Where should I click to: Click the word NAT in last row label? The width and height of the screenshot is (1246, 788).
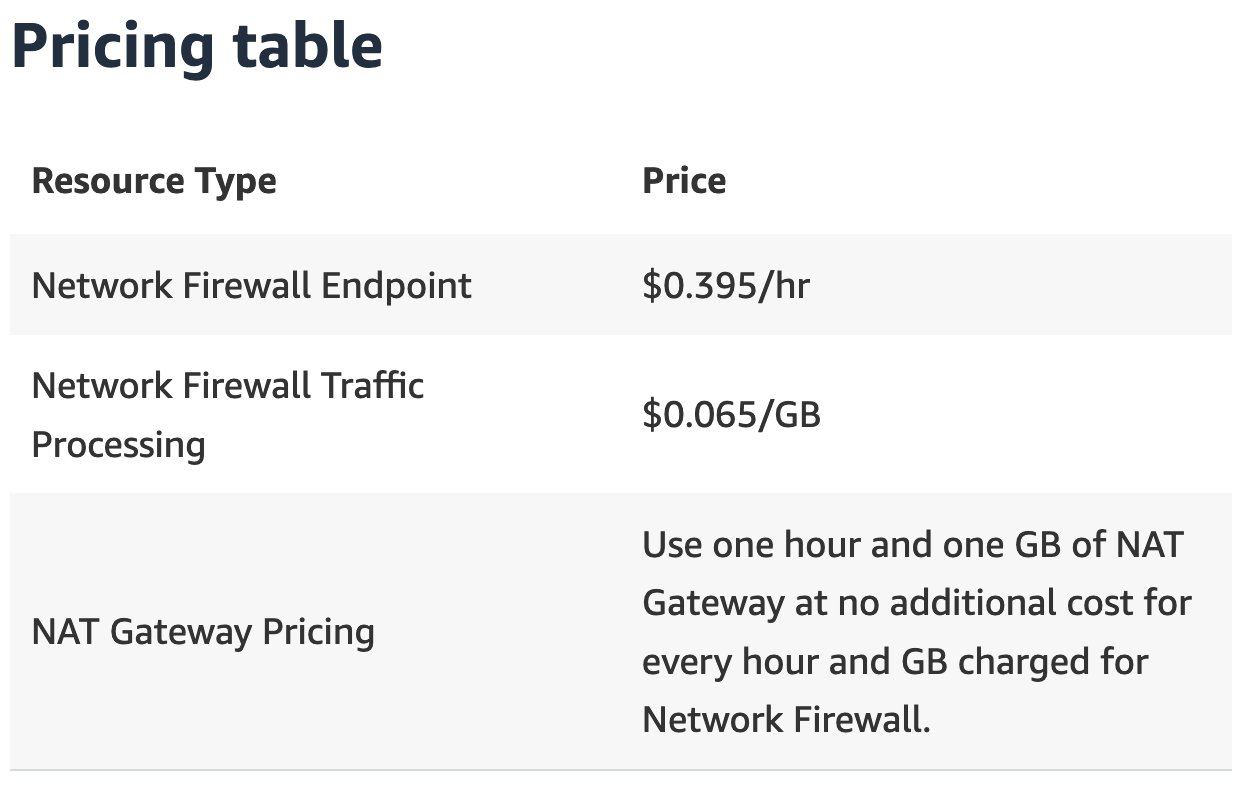[65, 632]
